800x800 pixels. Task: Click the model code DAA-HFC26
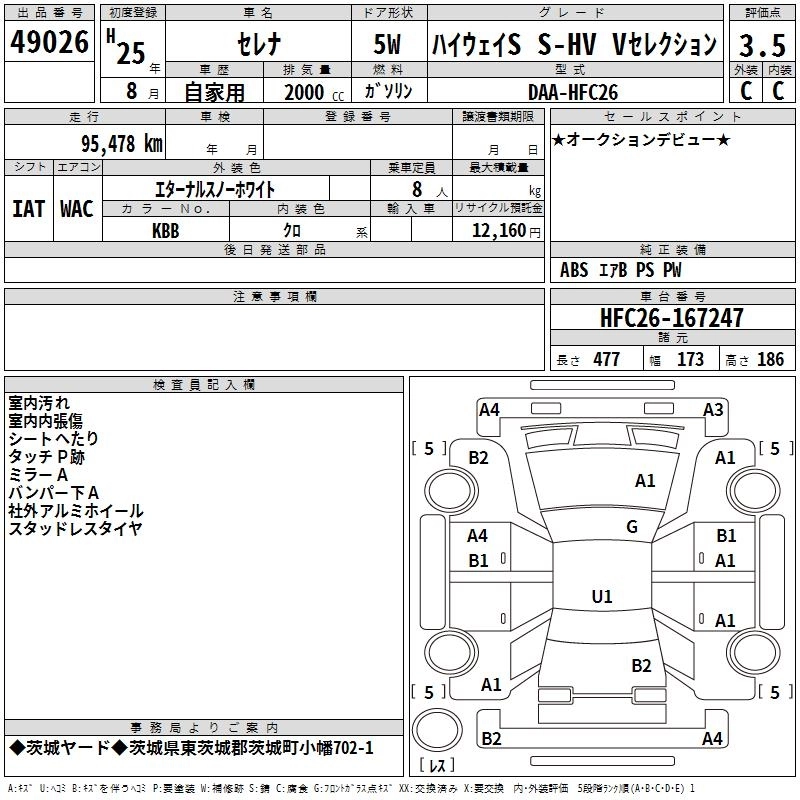tap(573, 91)
